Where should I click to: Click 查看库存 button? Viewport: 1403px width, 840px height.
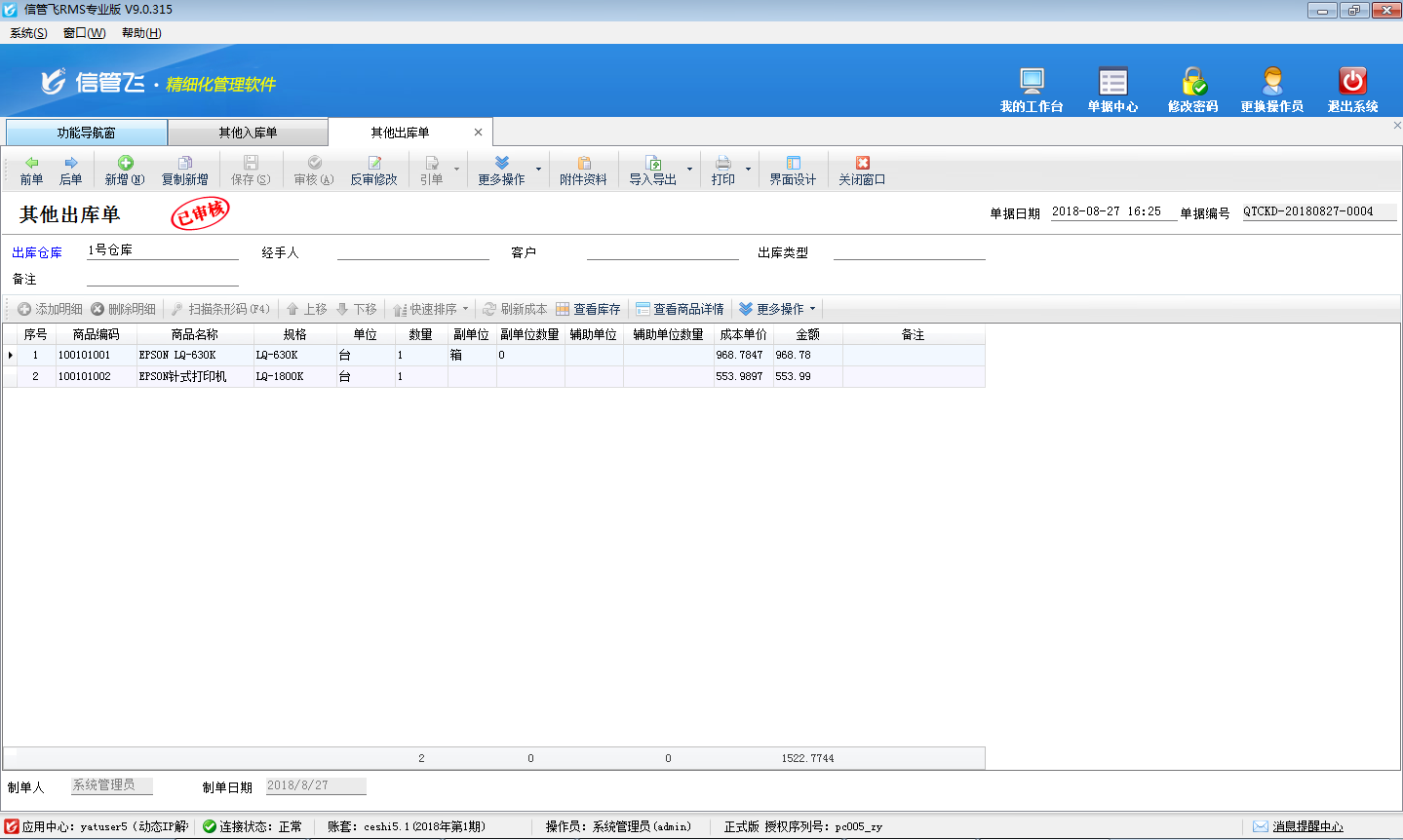pyautogui.click(x=589, y=309)
